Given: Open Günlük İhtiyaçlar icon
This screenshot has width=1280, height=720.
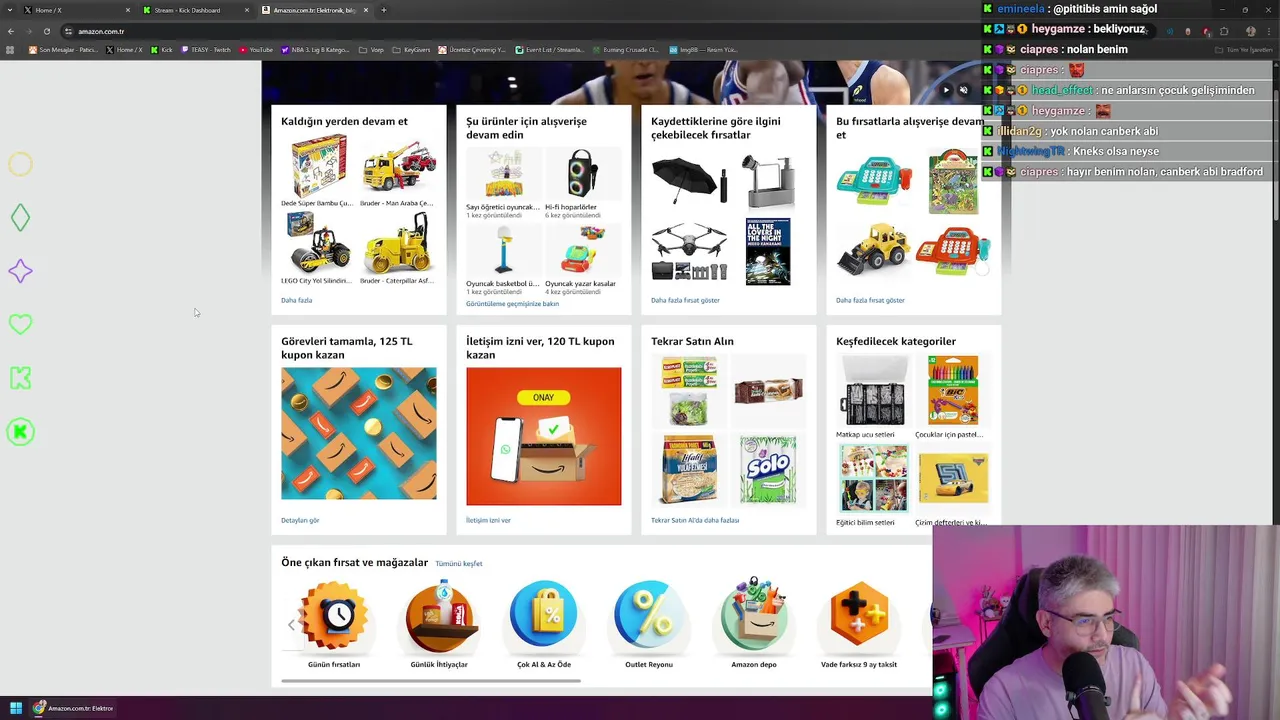Looking at the screenshot, I should [439, 616].
